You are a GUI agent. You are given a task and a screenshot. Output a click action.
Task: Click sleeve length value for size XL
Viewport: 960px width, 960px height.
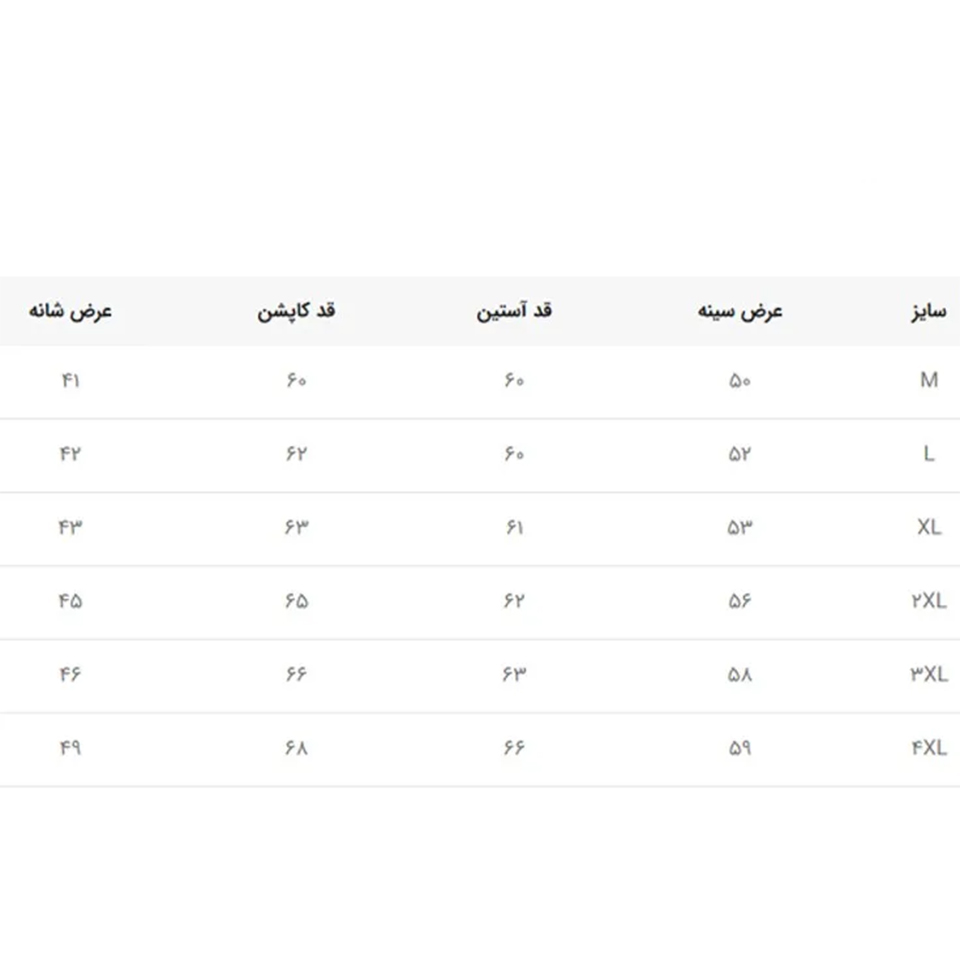514,527
